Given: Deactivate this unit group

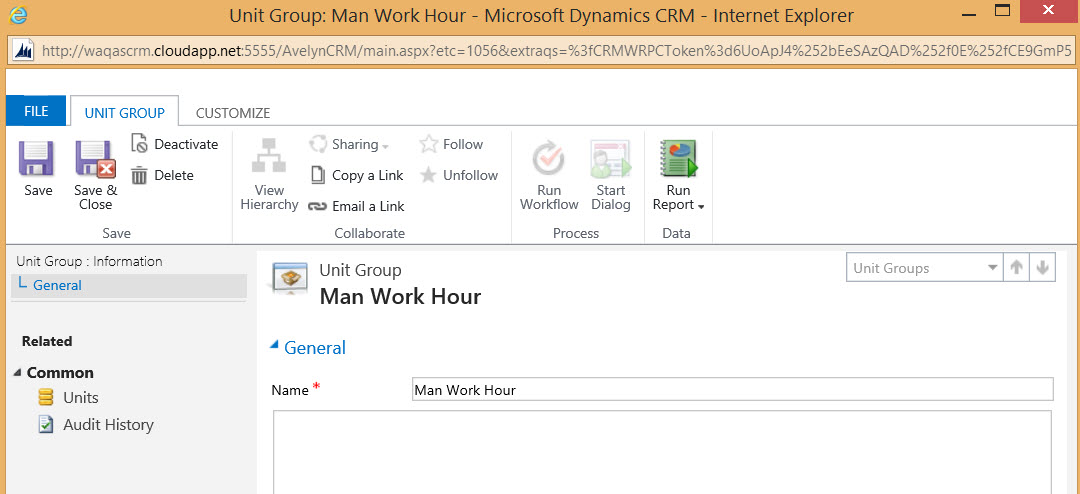Looking at the screenshot, I should click(x=175, y=144).
